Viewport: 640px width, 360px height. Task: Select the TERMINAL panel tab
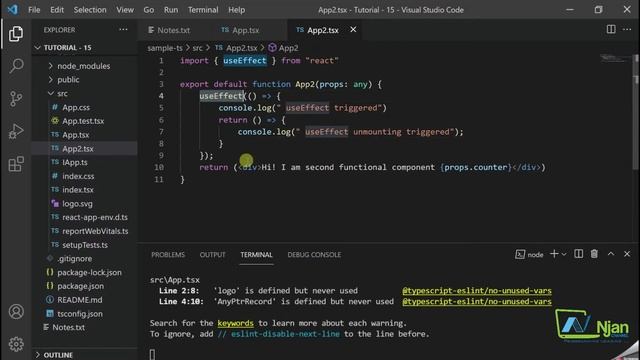(256, 255)
